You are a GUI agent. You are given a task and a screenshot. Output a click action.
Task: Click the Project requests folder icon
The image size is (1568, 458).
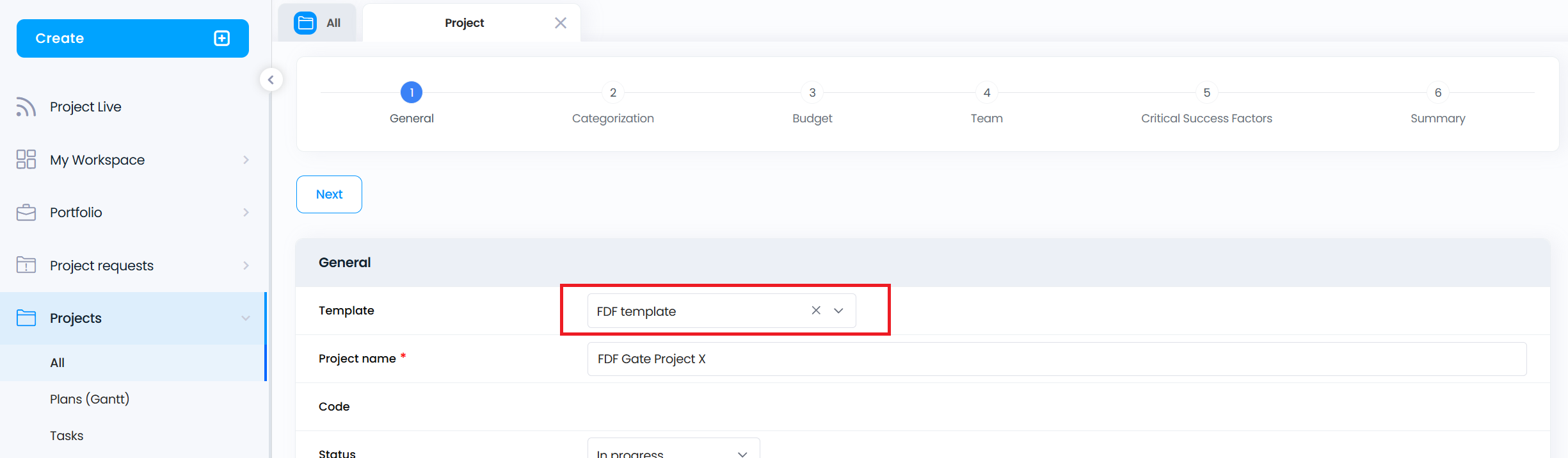point(26,265)
